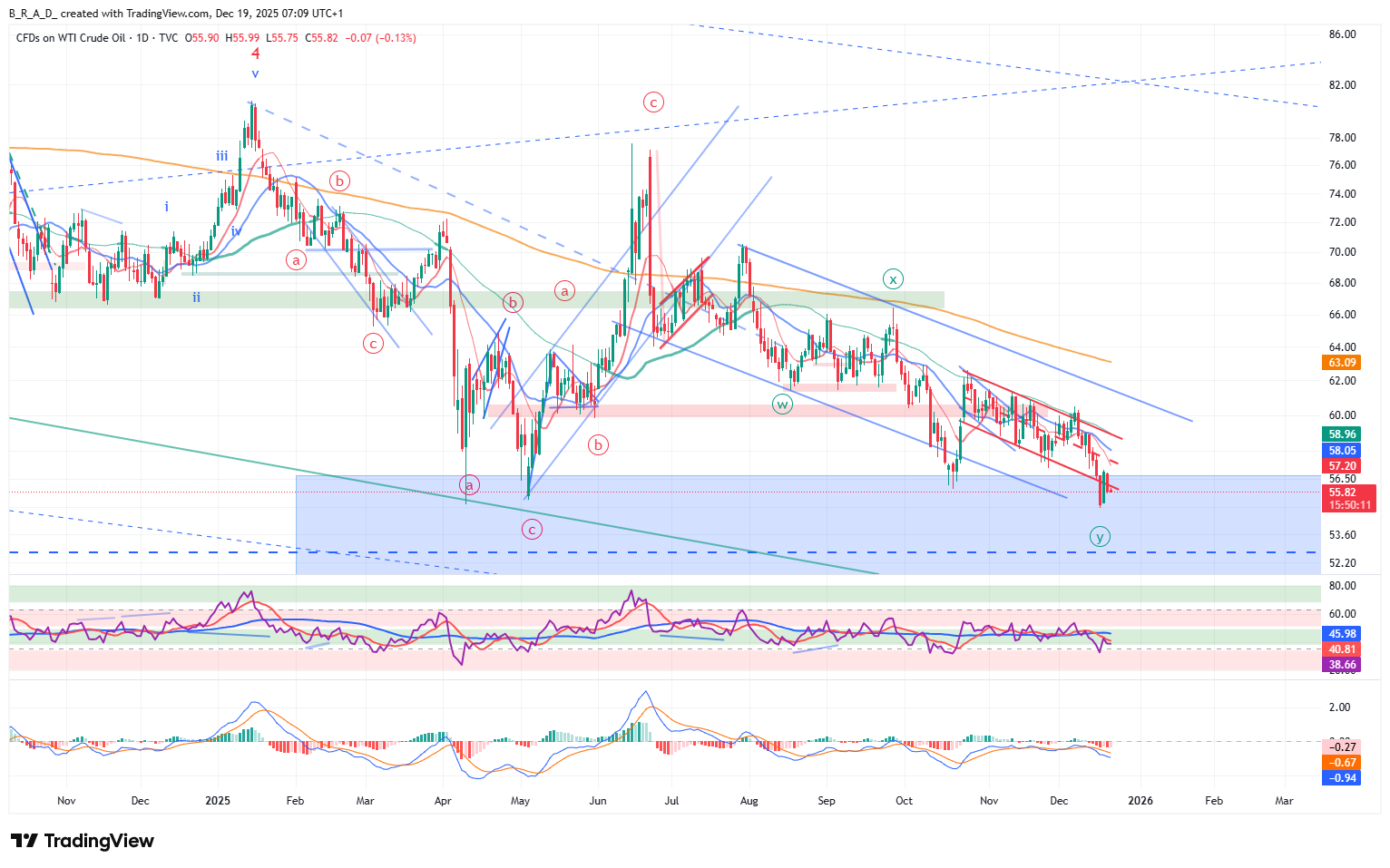The width and height of the screenshot is (1390, 868).
Task: Click the 2025 label on time axis
Action: coord(218,801)
